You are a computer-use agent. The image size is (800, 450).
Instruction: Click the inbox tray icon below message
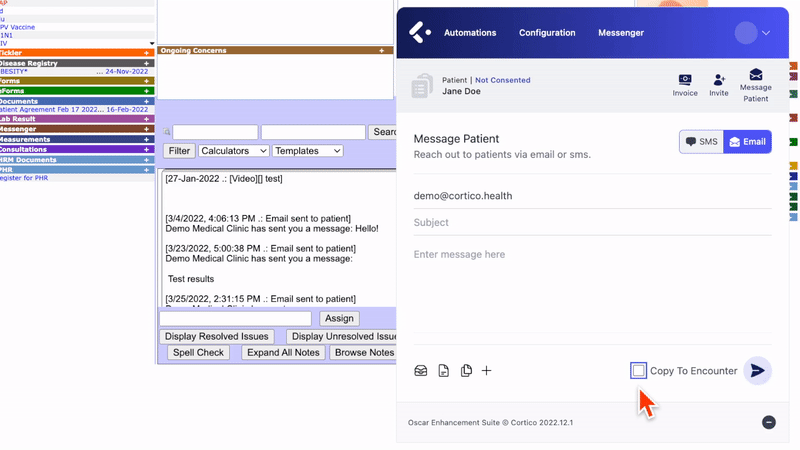(x=421, y=371)
